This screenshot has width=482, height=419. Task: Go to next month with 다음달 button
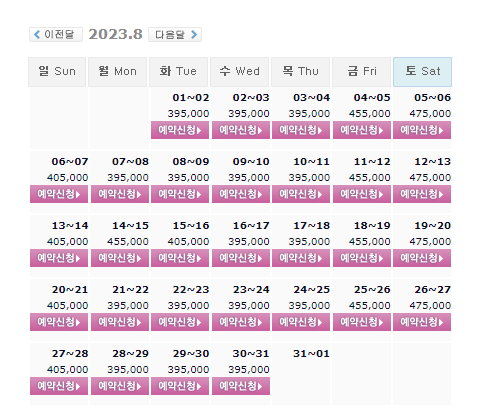click(175, 34)
